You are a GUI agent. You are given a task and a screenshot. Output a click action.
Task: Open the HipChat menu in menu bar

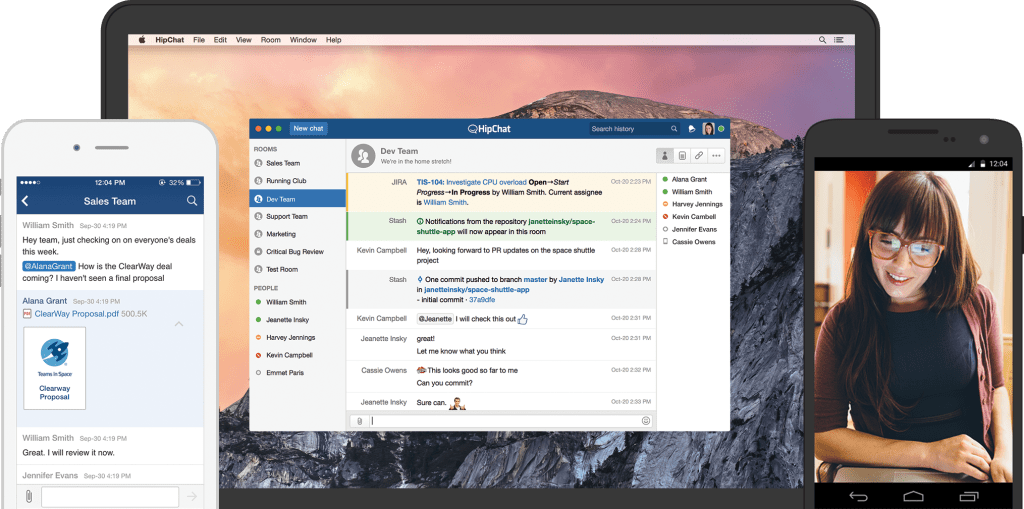(x=170, y=40)
